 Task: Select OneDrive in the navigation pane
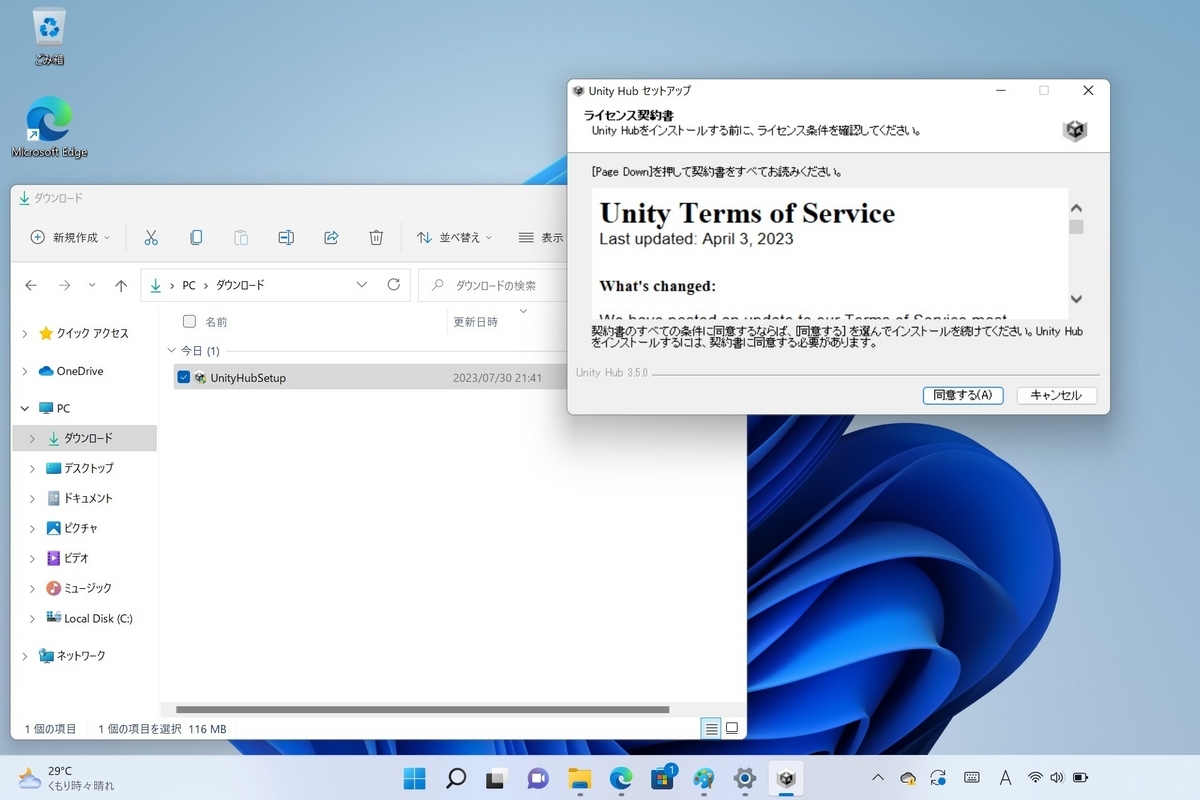(x=80, y=371)
